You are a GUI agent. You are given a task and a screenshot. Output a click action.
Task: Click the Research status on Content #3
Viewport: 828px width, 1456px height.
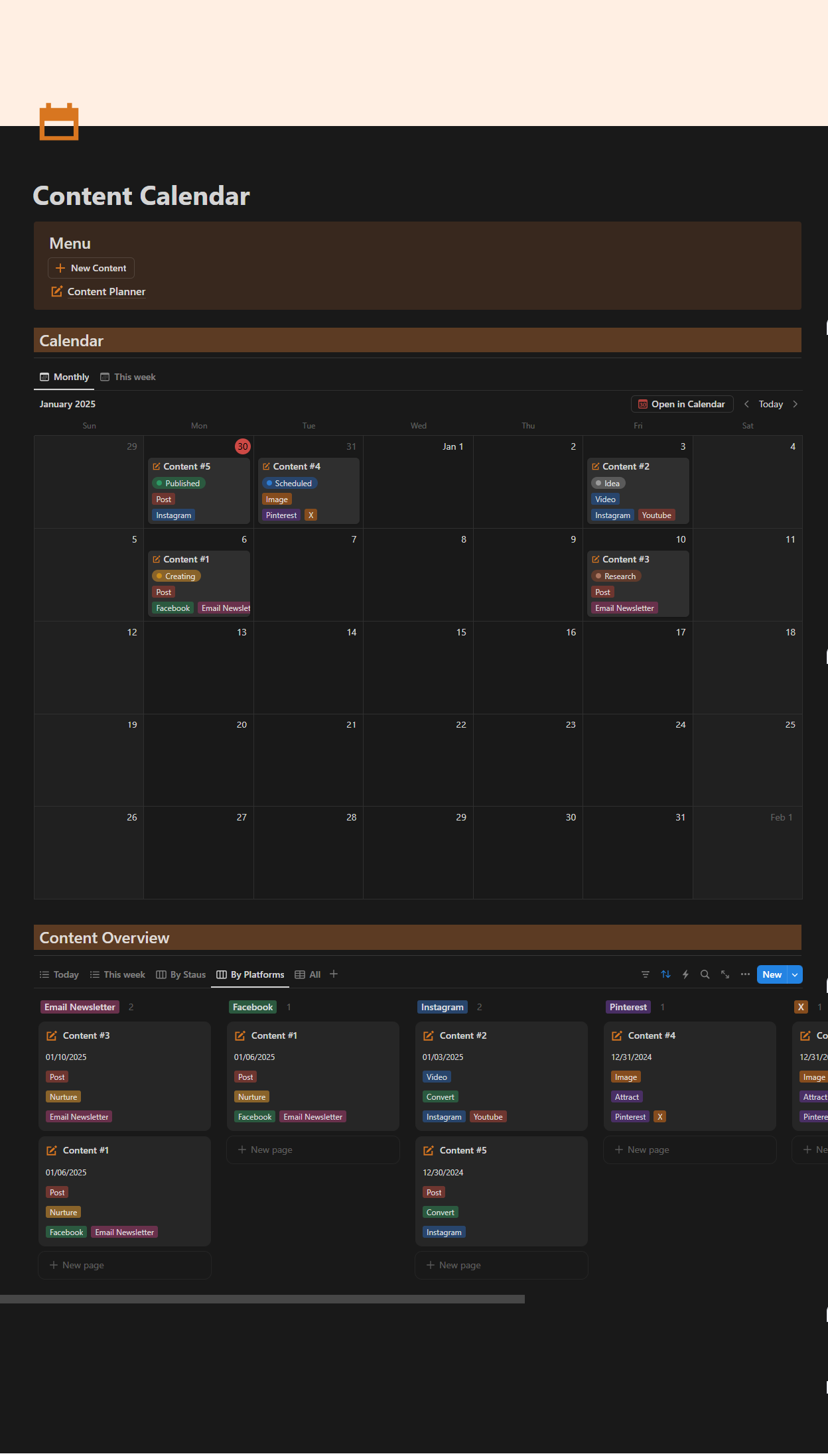[x=616, y=576]
